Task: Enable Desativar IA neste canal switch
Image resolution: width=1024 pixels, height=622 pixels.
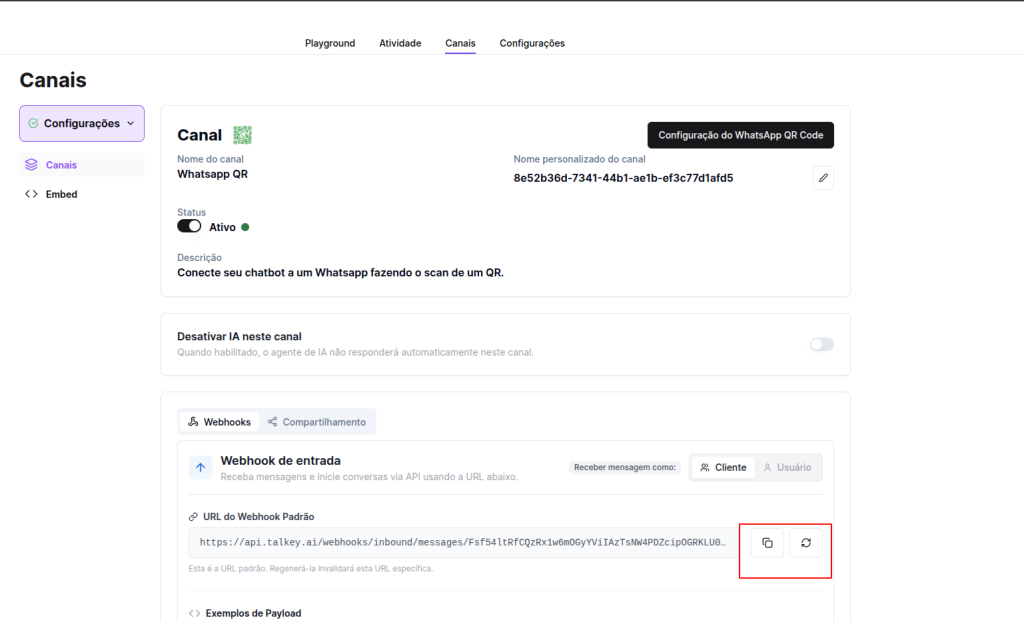Action: click(821, 344)
